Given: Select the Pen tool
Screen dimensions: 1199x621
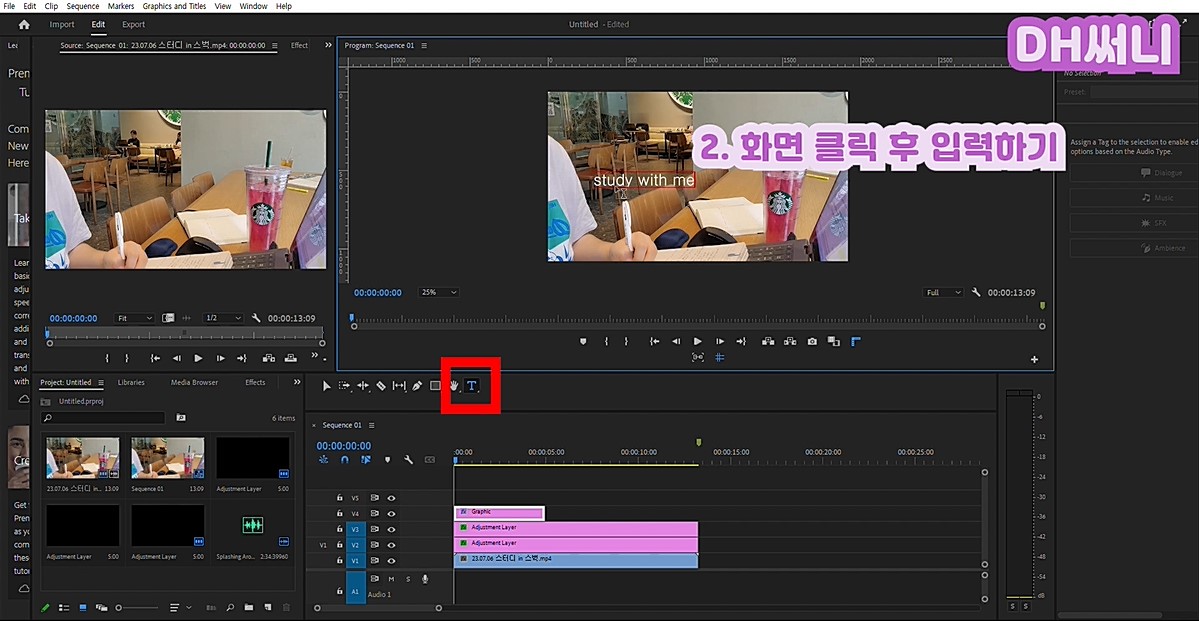Looking at the screenshot, I should 417,386.
